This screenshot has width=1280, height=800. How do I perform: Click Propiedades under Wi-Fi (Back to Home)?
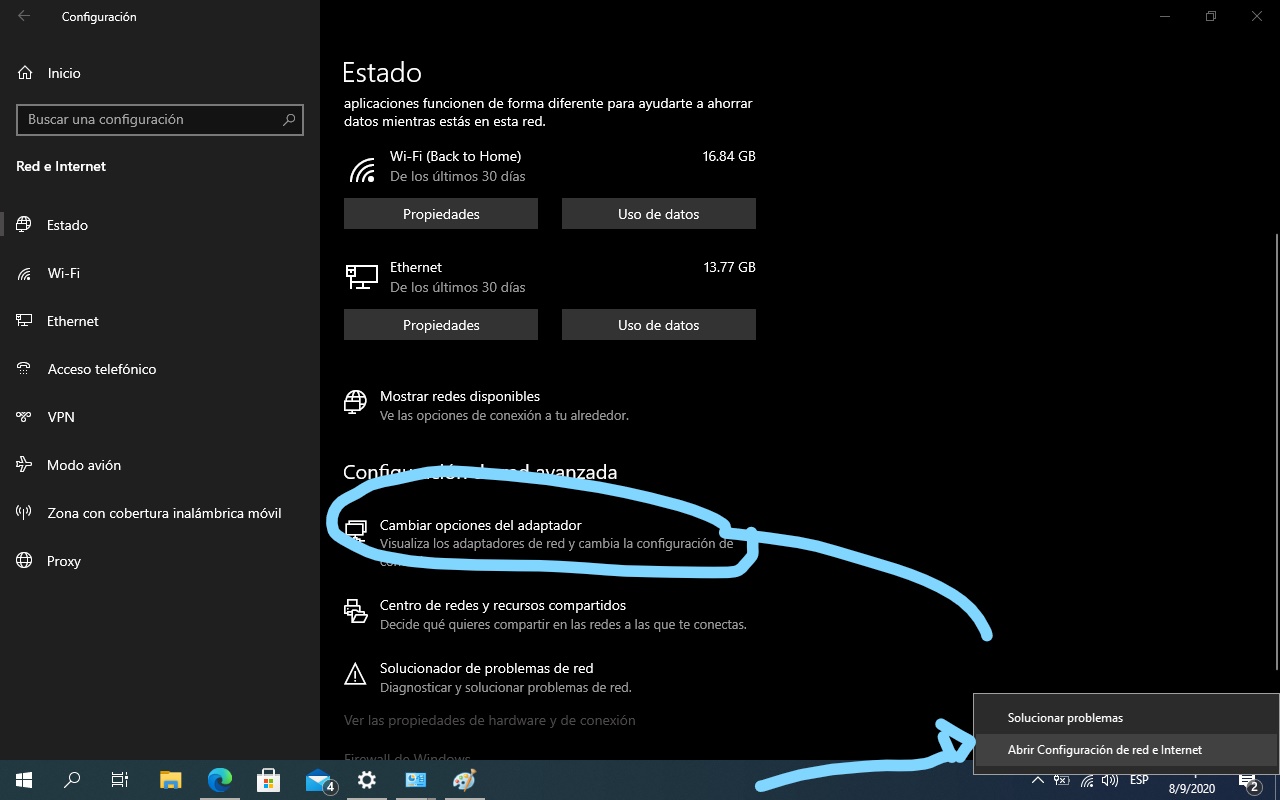[440, 213]
